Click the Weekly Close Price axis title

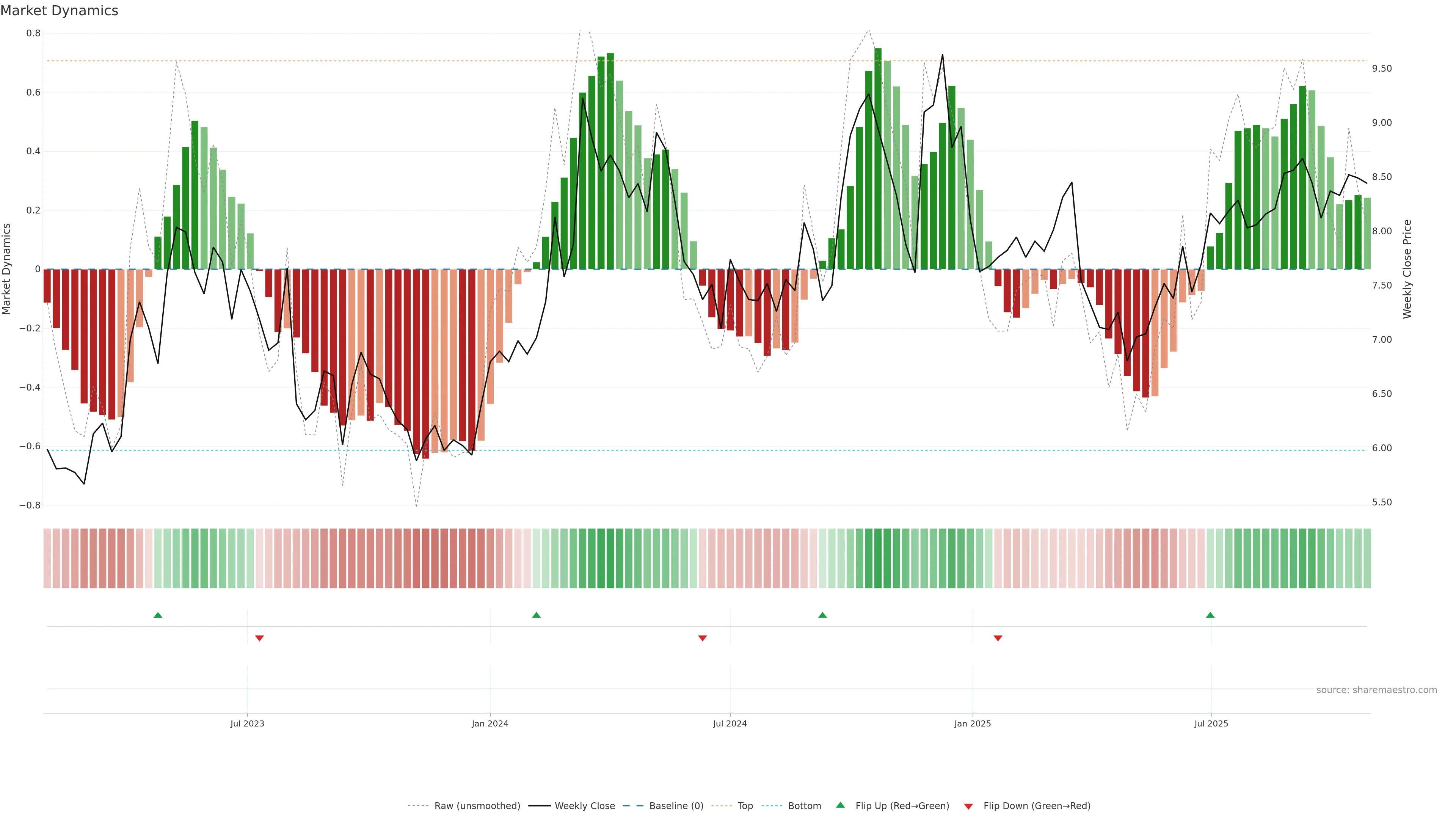coord(1407,269)
